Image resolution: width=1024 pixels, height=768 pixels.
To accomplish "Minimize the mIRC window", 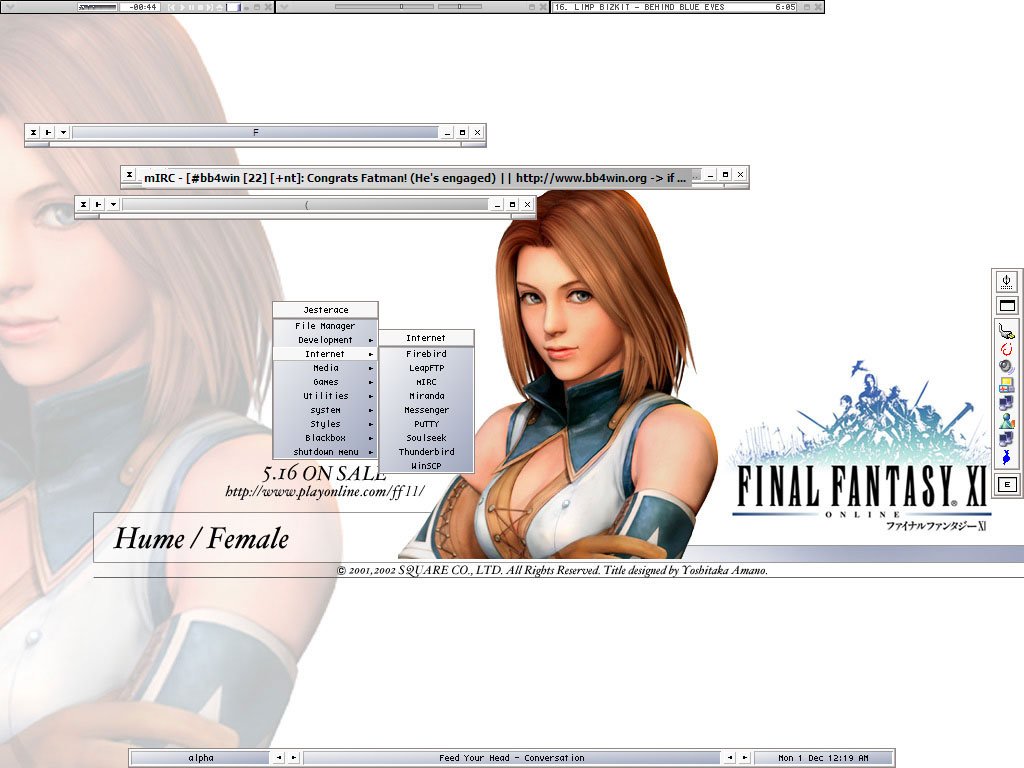I will [710, 174].
